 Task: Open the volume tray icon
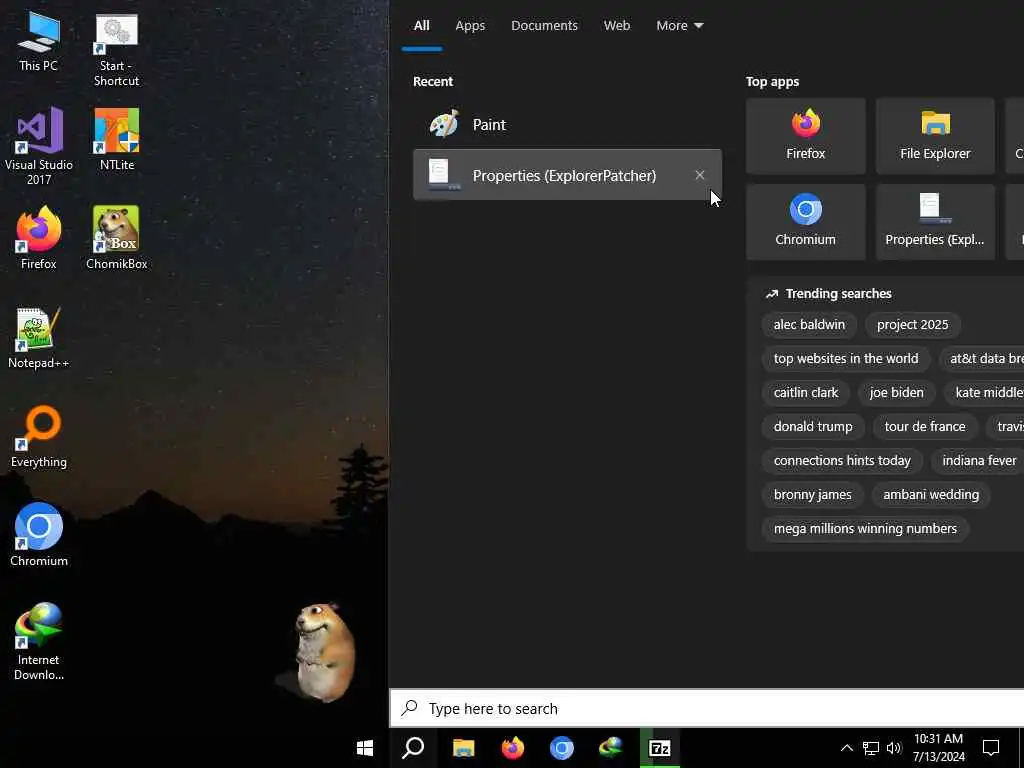click(x=894, y=748)
